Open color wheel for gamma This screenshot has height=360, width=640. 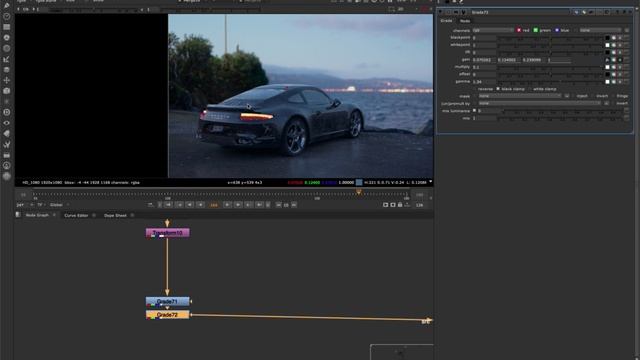[x=613, y=82]
